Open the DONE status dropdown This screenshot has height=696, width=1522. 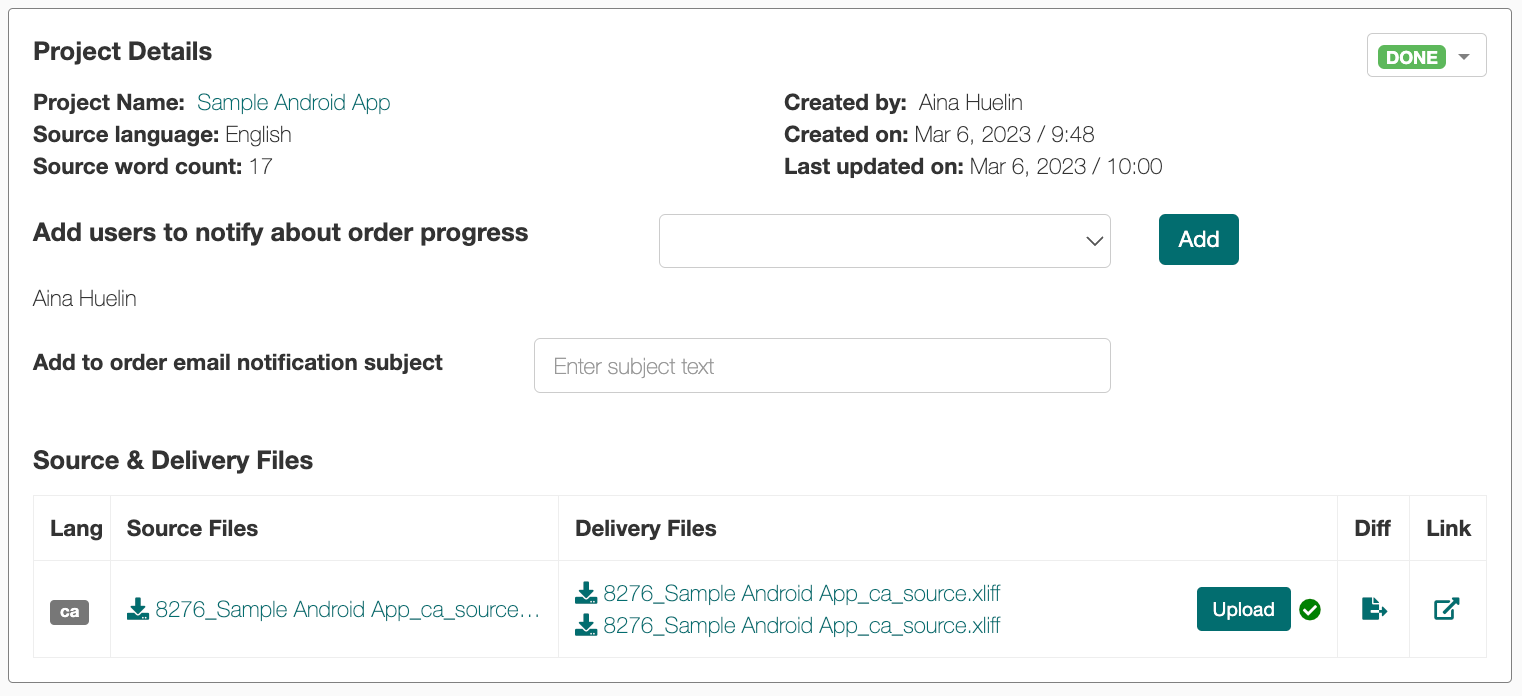coord(1426,57)
